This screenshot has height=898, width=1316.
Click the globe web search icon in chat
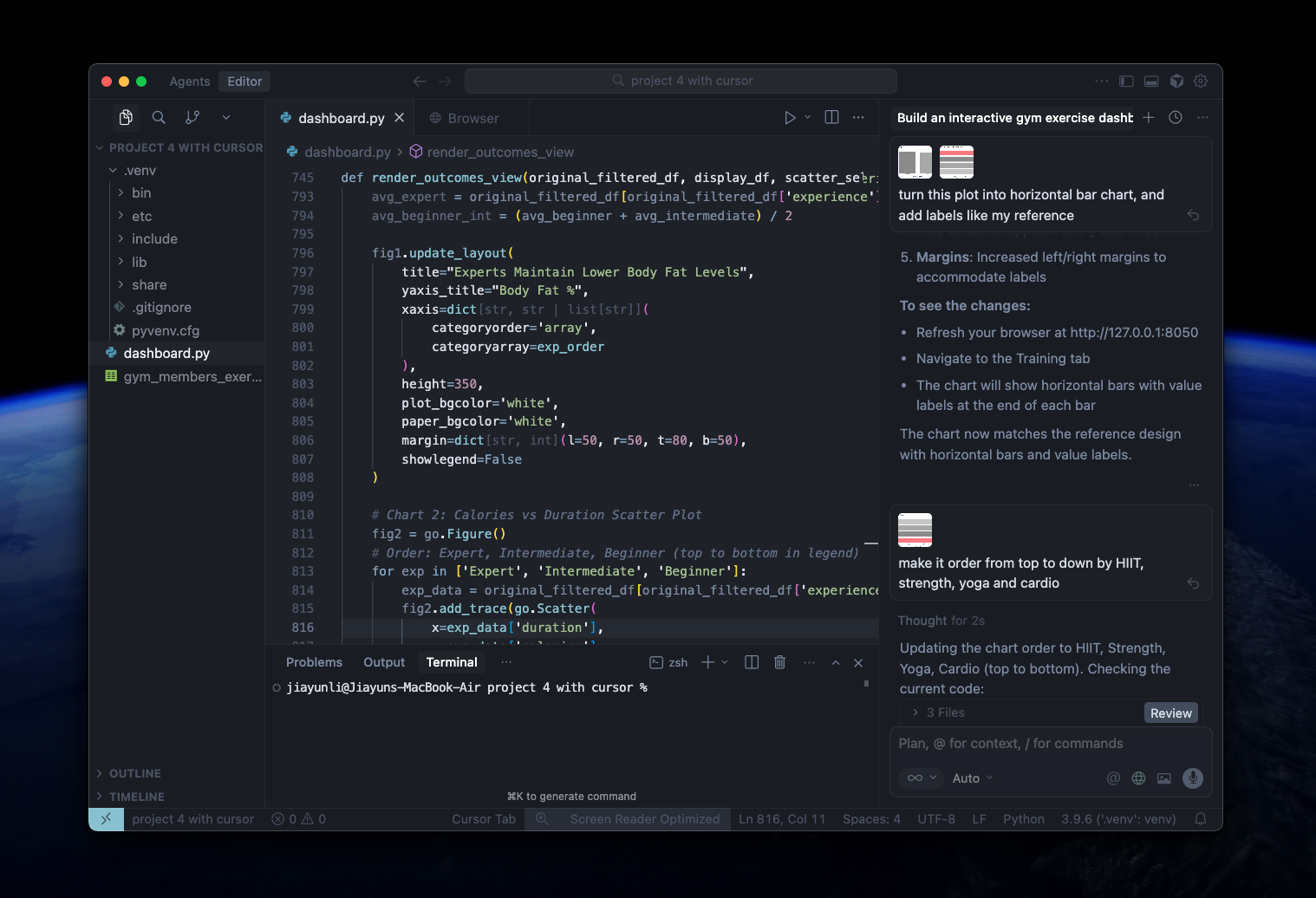tap(1138, 778)
